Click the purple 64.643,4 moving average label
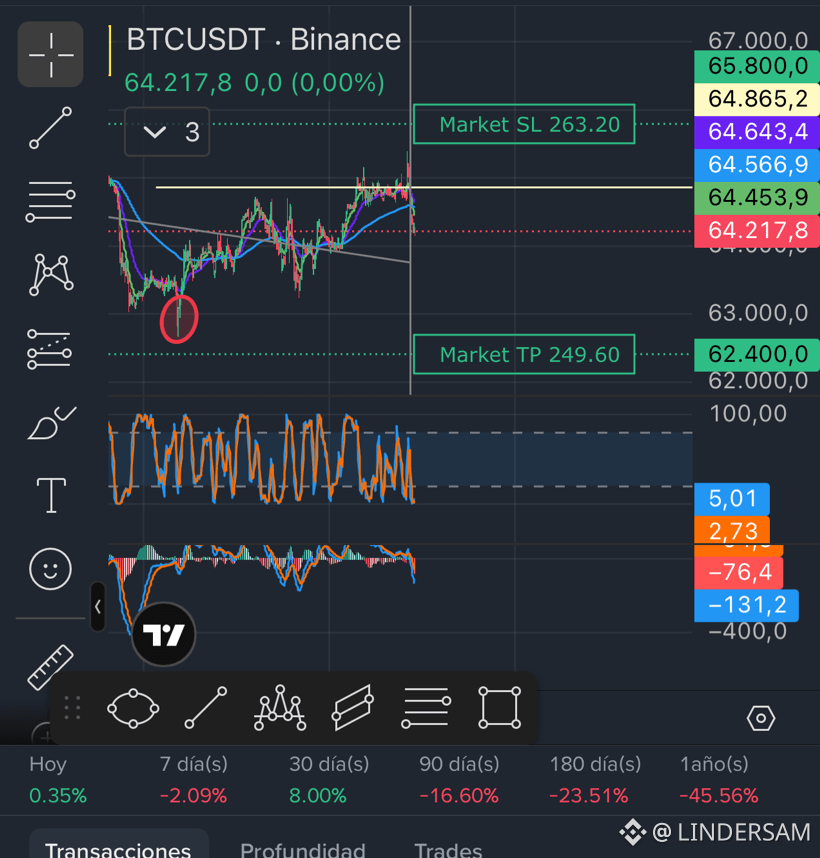This screenshot has width=820, height=858. [x=757, y=132]
